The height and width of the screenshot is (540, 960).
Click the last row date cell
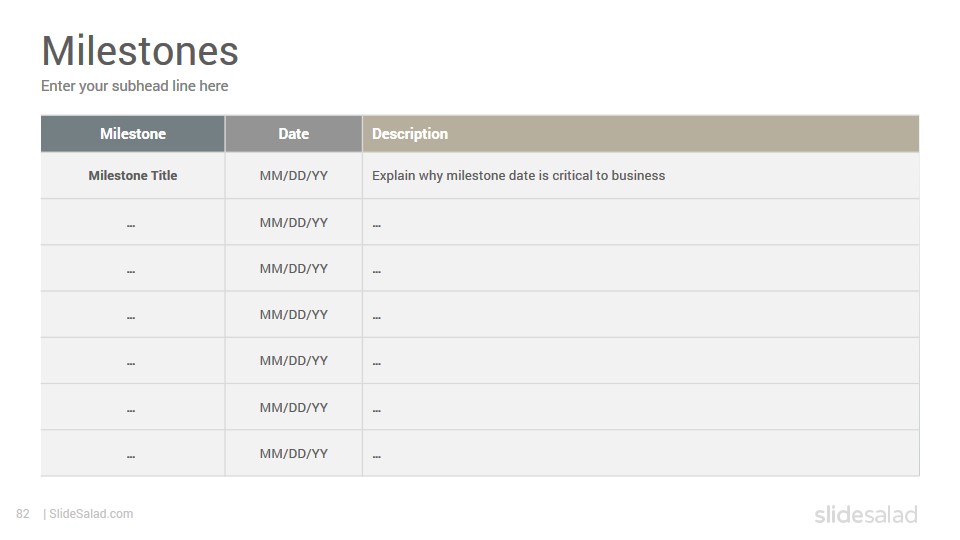click(x=294, y=454)
